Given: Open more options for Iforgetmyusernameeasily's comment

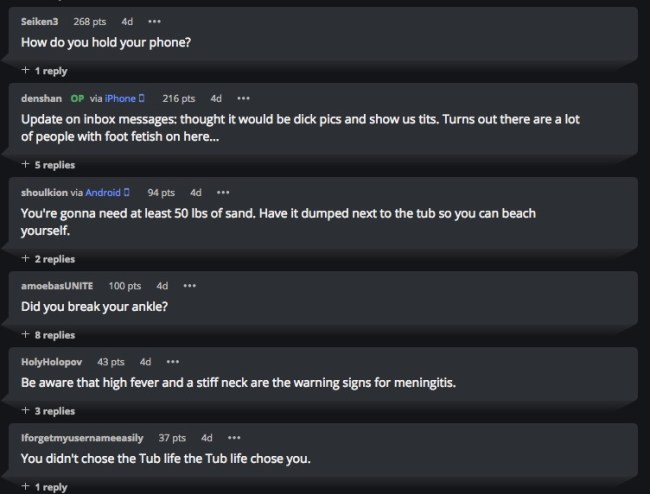Looking at the screenshot, I should pos(234,437).
